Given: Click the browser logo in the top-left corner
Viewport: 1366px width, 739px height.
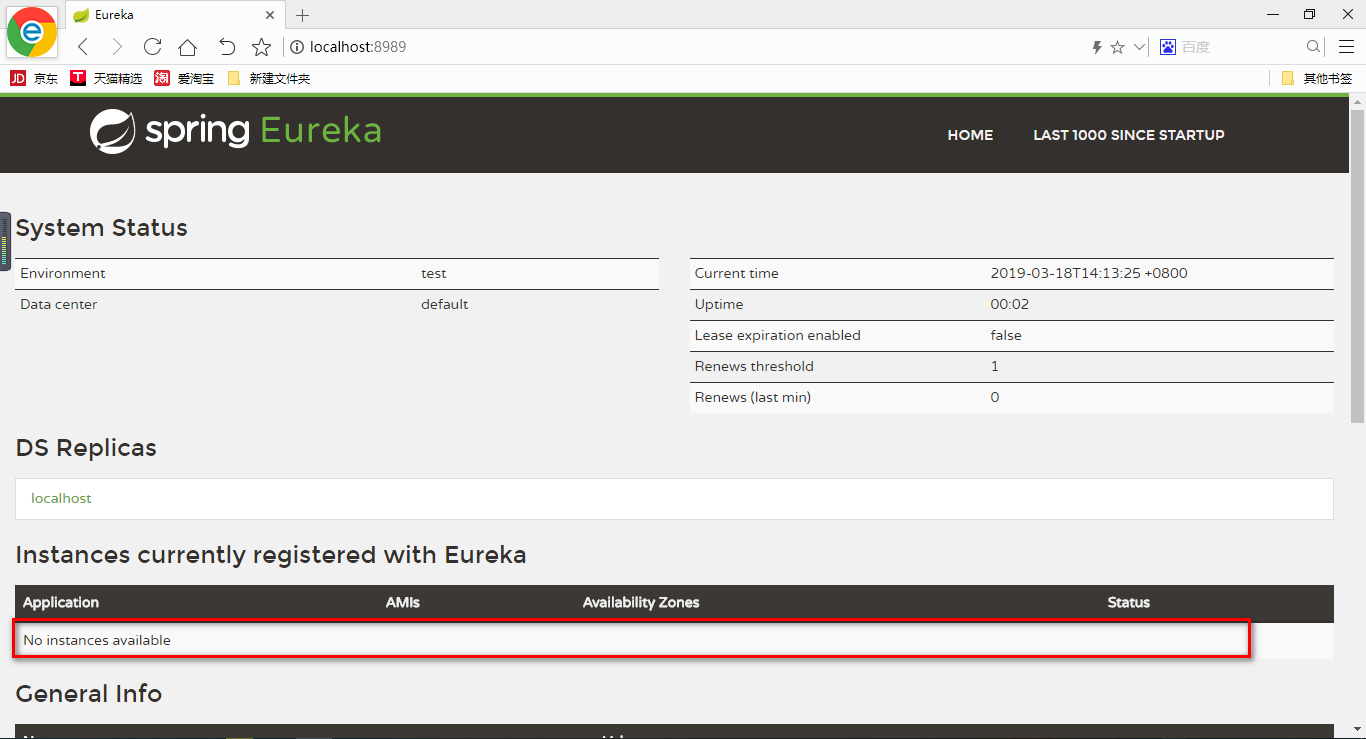Looking at the screenshot, I should pos(31,31).
